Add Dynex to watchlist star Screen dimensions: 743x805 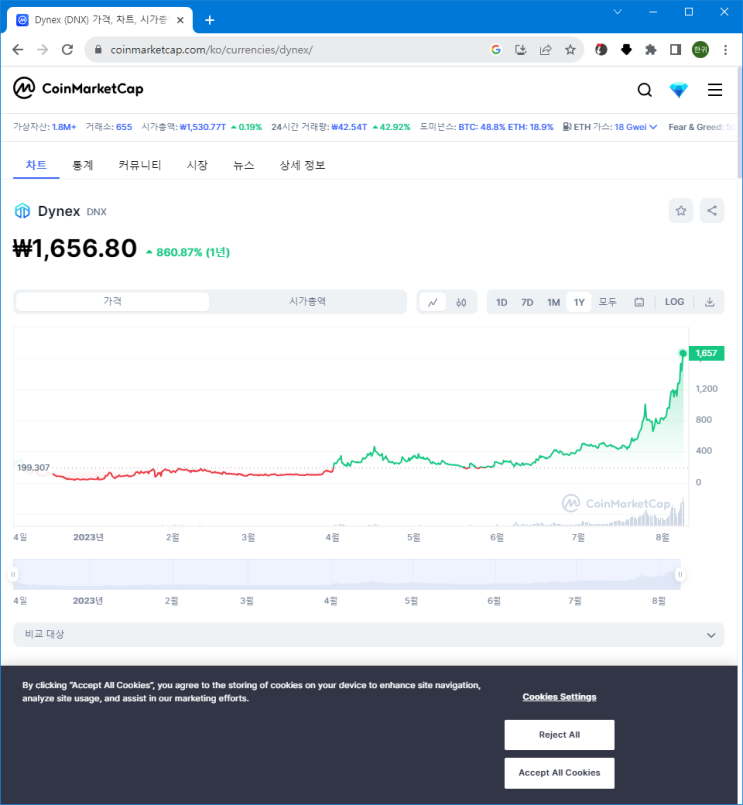[681, 210]
